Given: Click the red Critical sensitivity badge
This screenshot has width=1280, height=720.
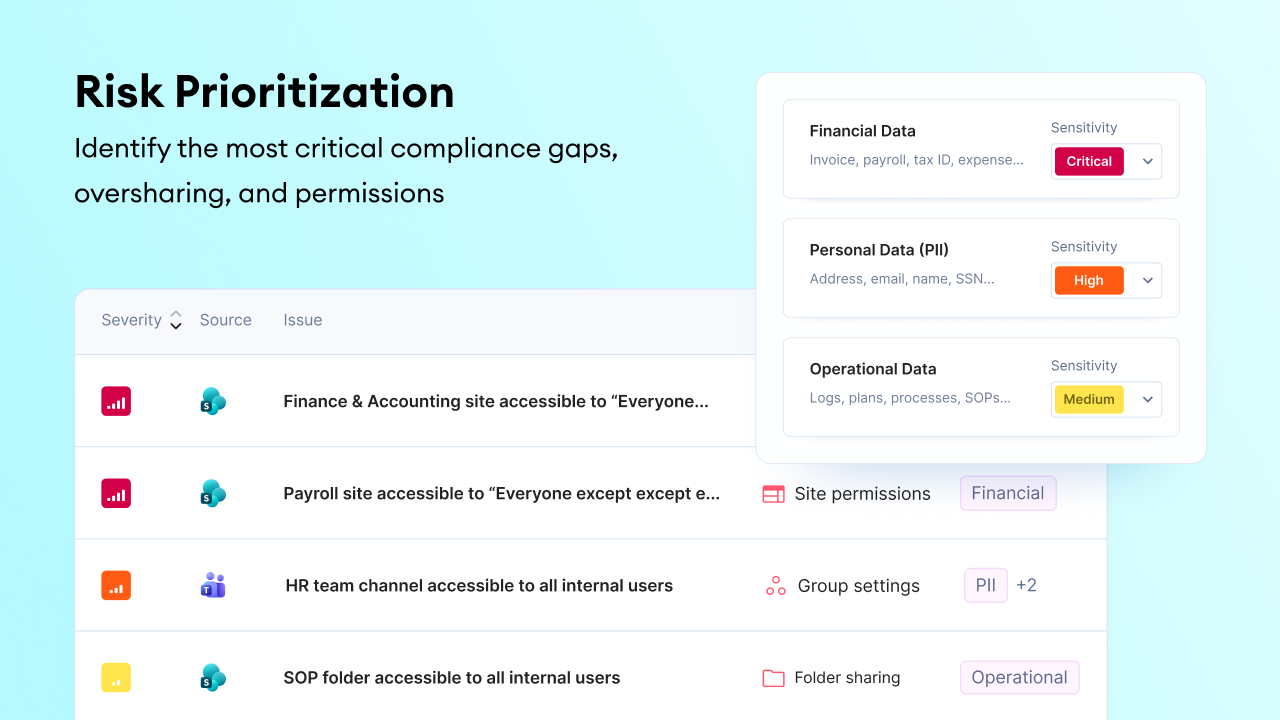Looking at the screenshot, I should [1089, 161].
